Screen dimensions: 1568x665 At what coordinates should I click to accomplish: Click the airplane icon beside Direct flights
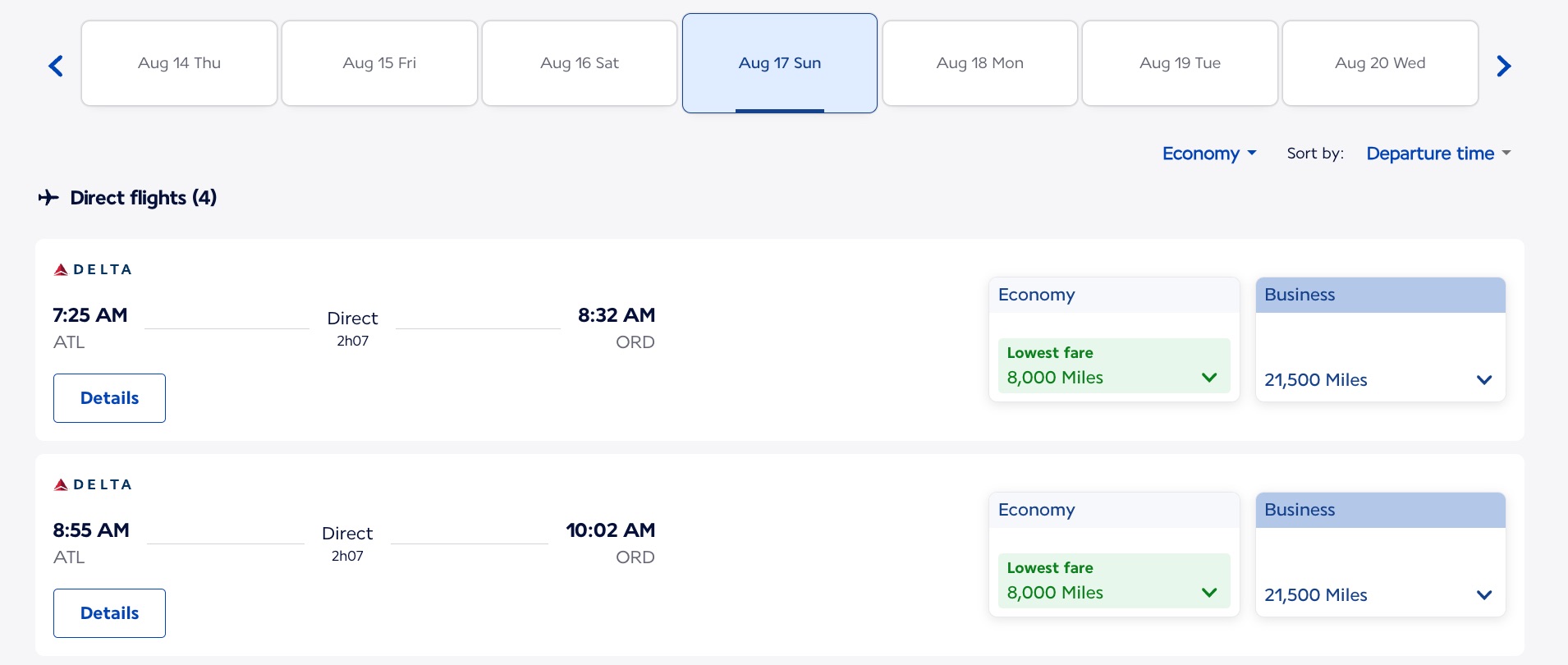coord(48,198)
